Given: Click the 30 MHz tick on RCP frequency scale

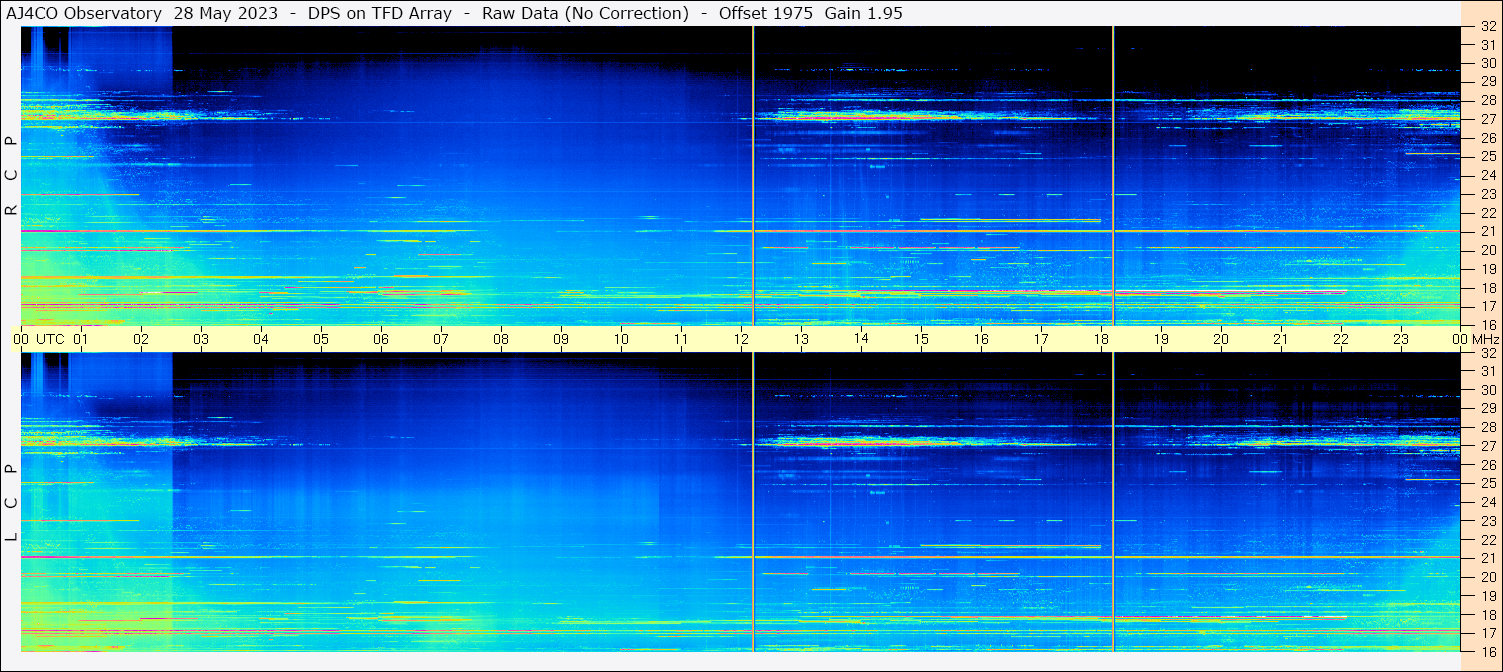Looking at the screenshot, I should tap(1487, 63).
